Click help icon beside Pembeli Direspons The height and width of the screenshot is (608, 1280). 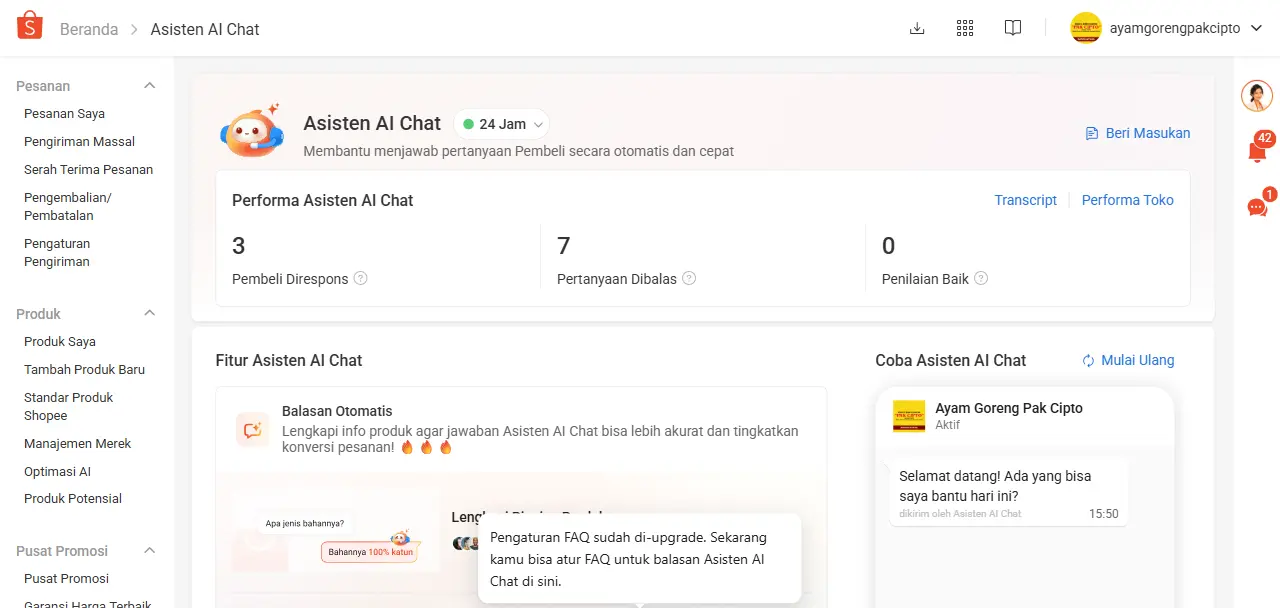[361, 278]
